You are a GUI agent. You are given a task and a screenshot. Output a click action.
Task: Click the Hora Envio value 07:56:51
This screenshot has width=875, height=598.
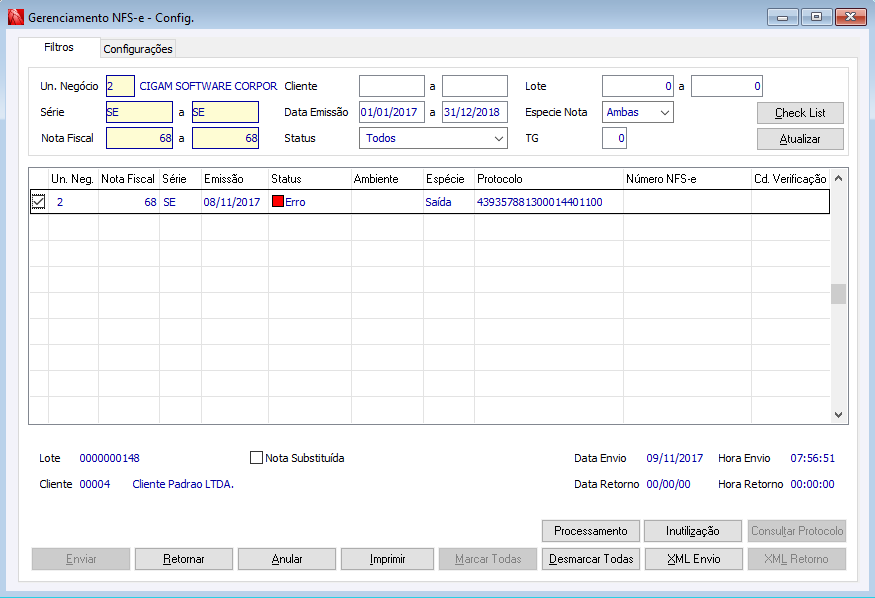pos(812,458)
